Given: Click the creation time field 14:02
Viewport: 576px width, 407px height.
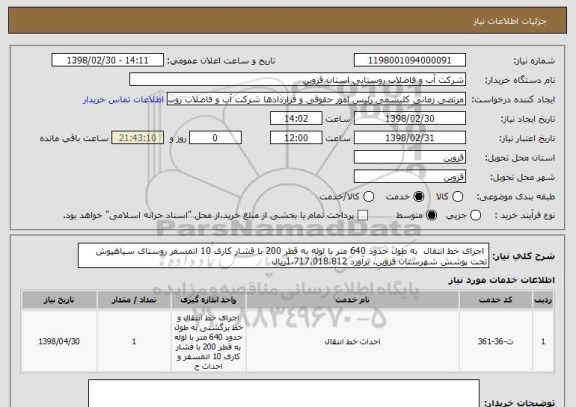Looking at the screenshot, I should pyautogui.click(x=296, y=119).
